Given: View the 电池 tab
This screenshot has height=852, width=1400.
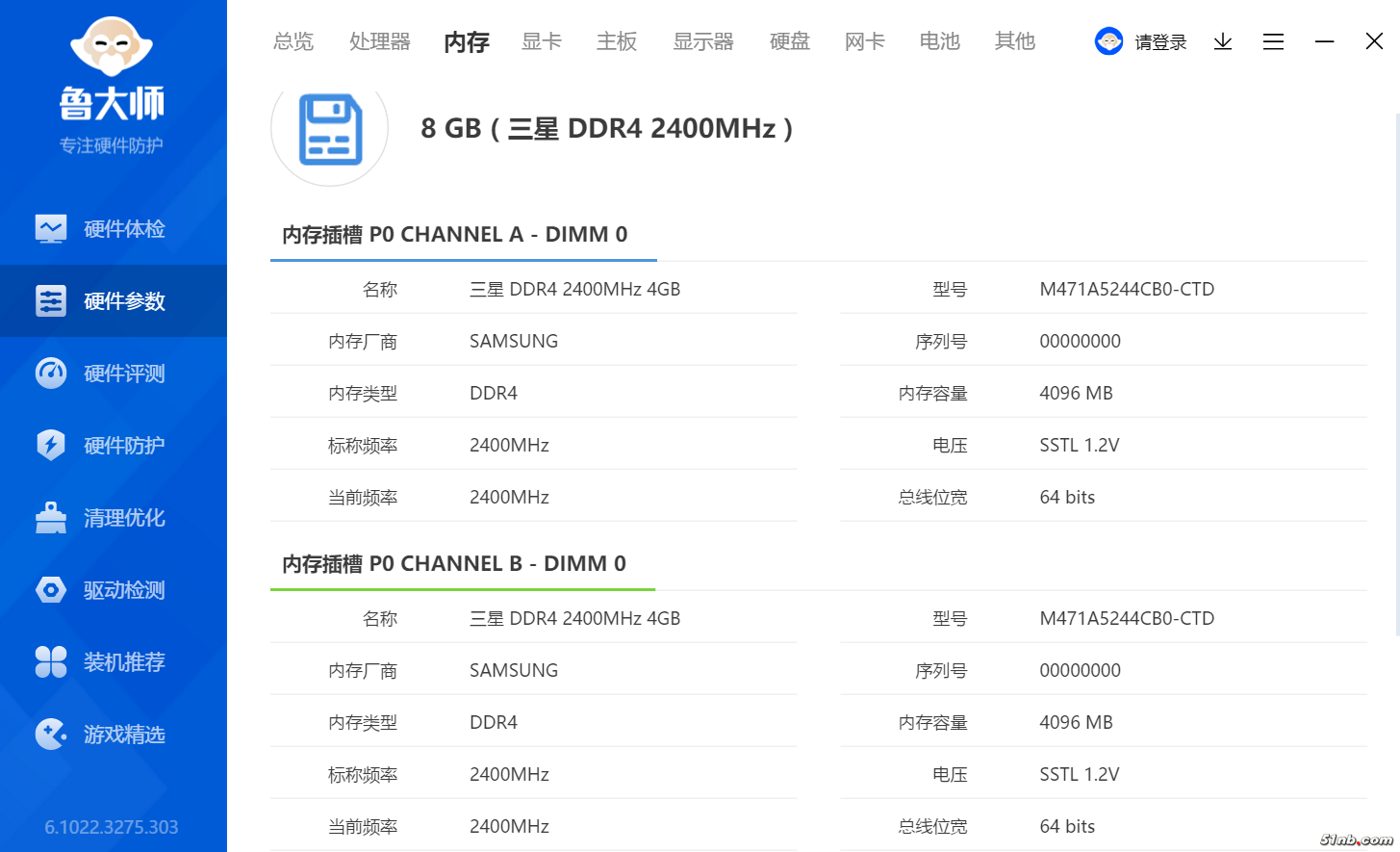Looking at the screenshot, I should (x=940, y=41).
